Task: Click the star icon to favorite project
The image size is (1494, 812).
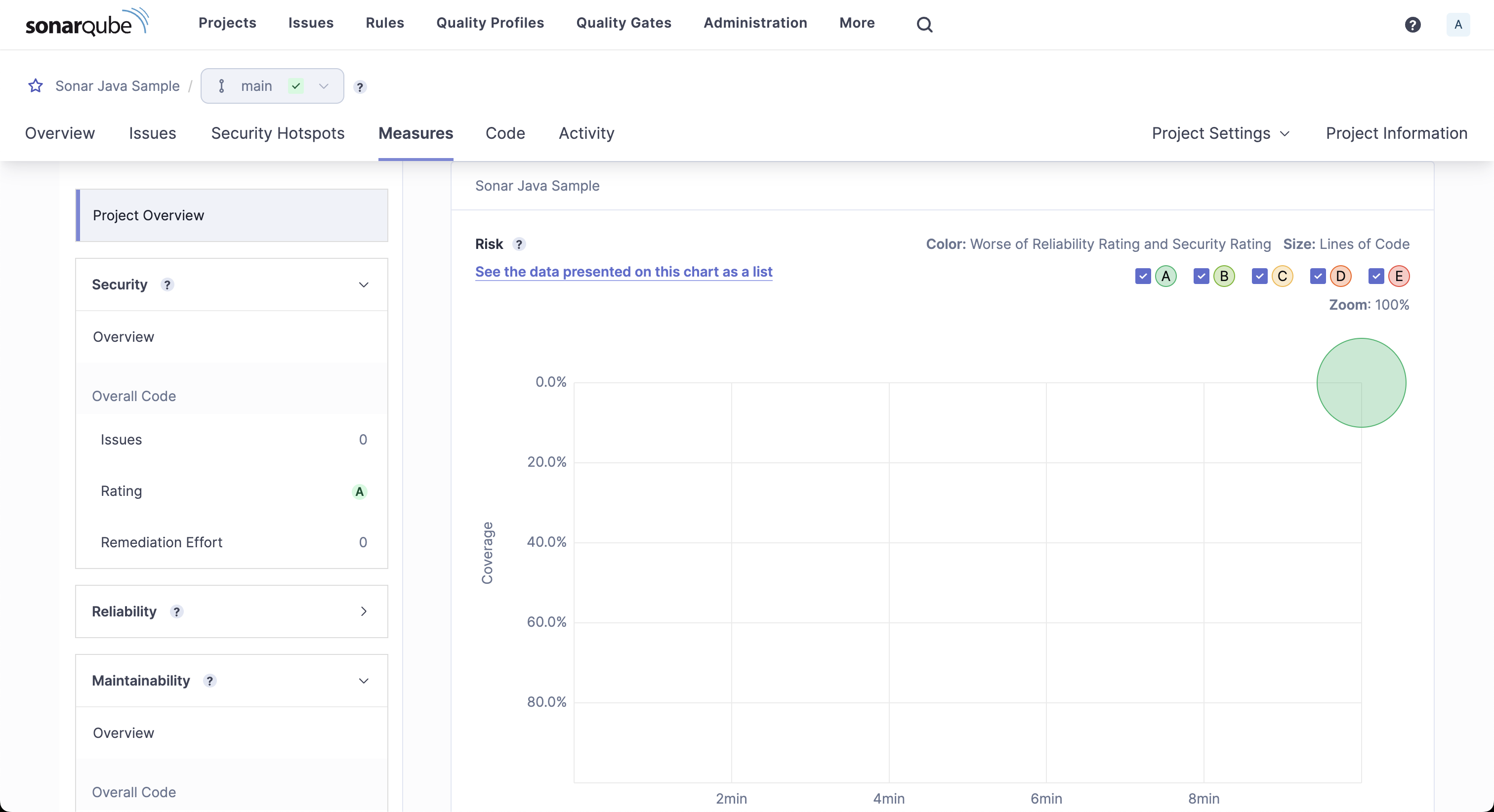Action: (36, 86)
